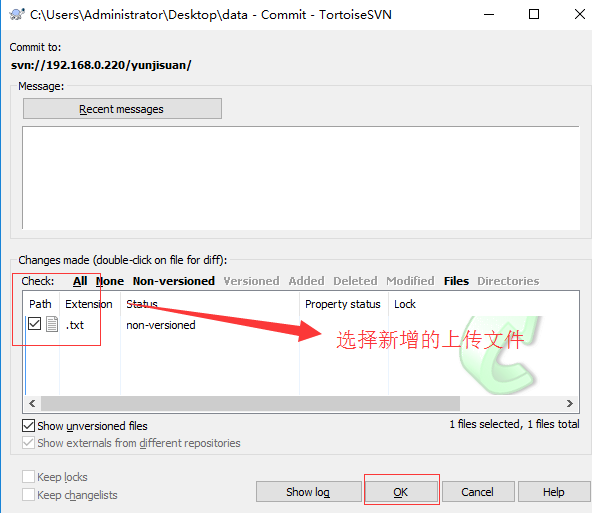Viewport: 592px width, 513px height.
Task: Click the .txt file document icon
Action: (x=52, y=324)
